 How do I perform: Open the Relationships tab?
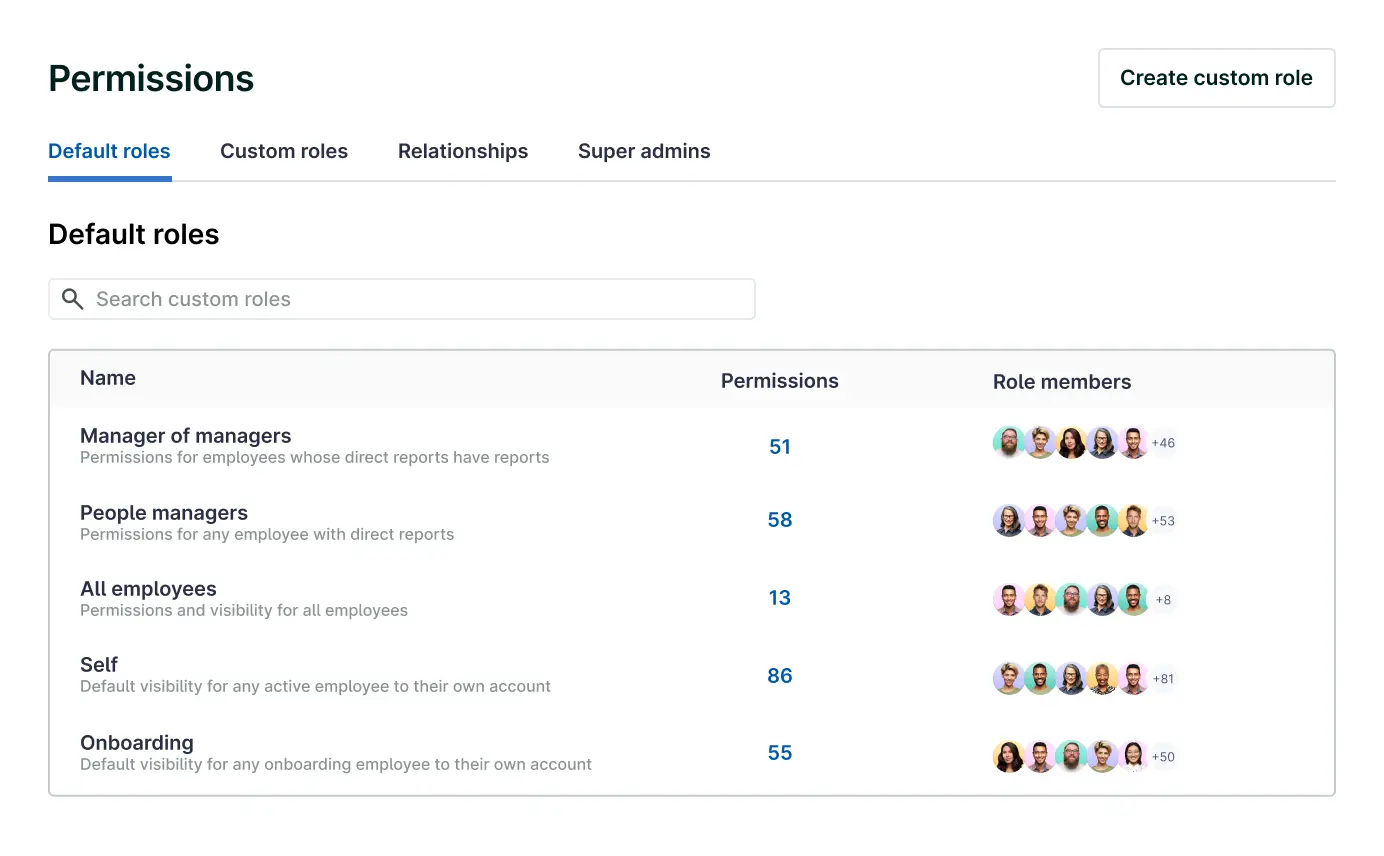click(x=463, y=151)
